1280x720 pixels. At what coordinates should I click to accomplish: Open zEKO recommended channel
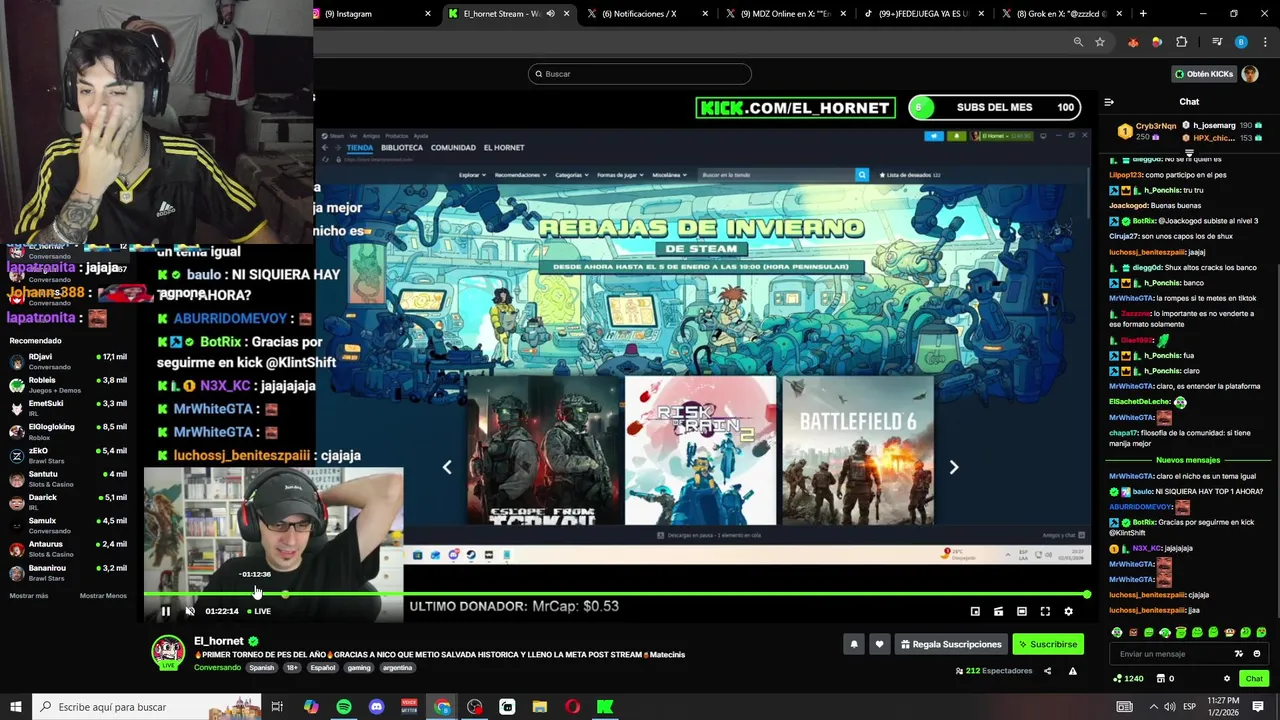pos(68,455)
